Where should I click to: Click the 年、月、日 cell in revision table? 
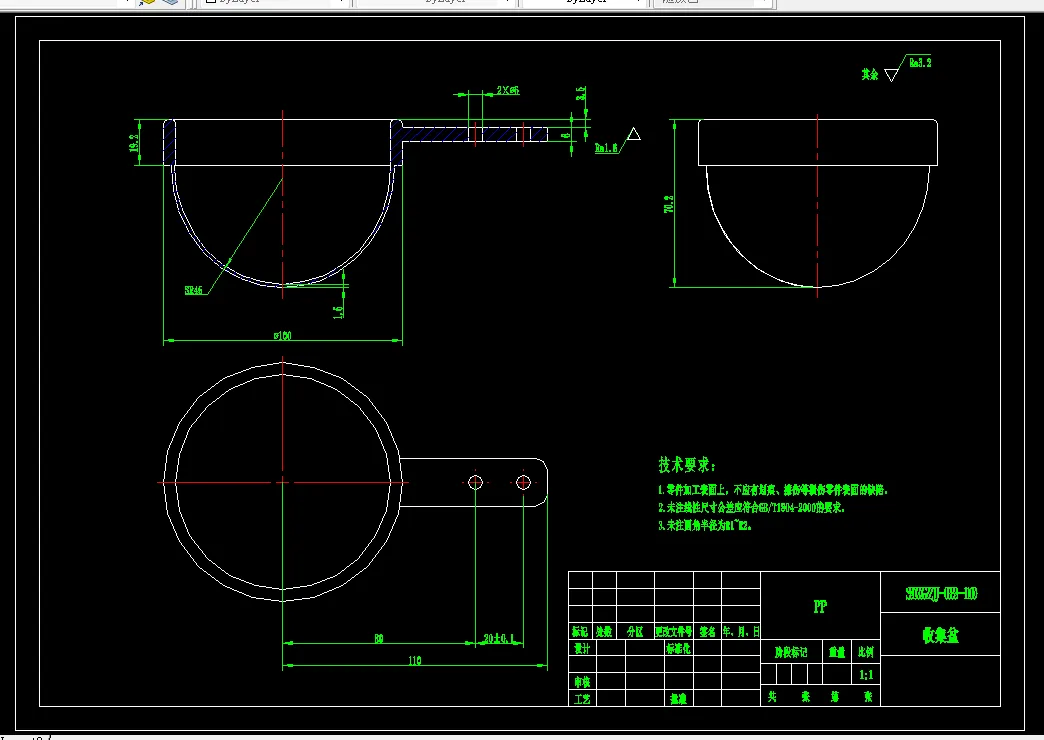[x=740, y=631]
